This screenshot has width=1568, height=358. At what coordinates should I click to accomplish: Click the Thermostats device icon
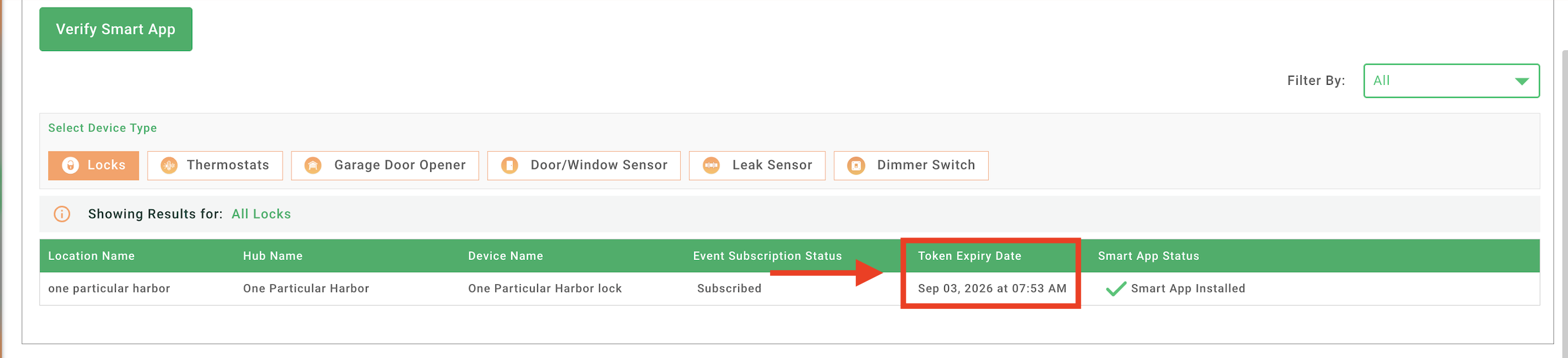tap(169, 166)
